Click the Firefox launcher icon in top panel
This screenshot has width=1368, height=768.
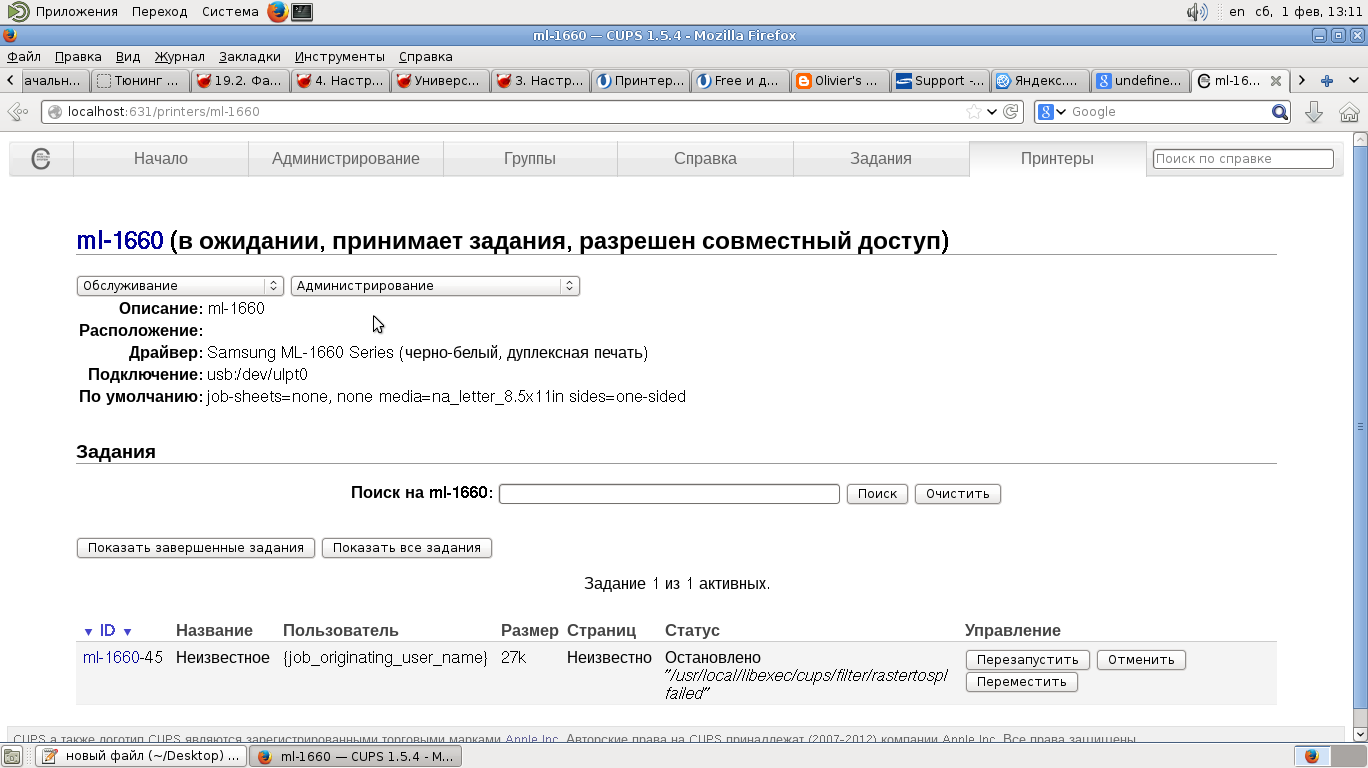click(x=277, y=12)
